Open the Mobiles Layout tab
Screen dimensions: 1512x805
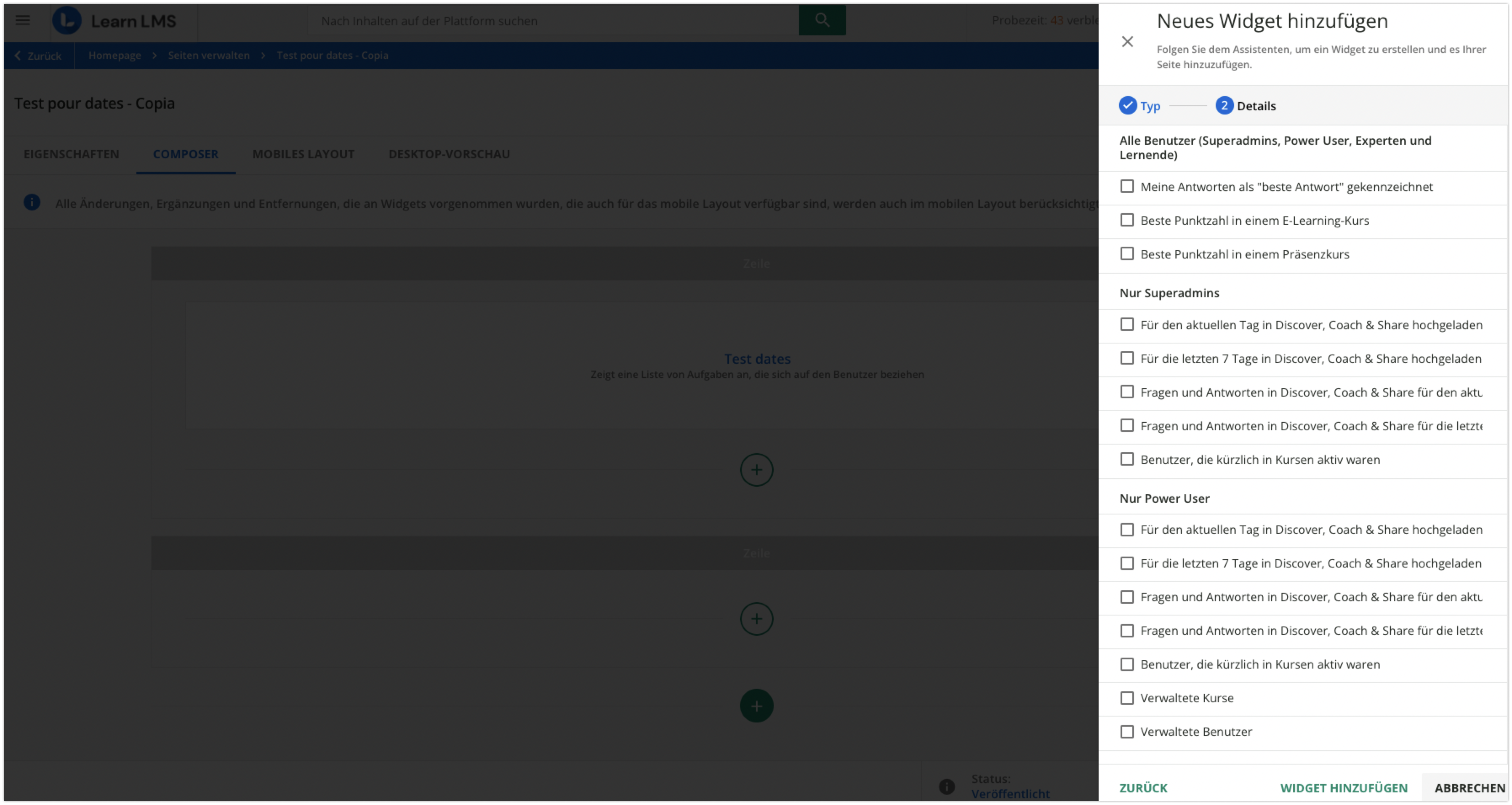303,154
